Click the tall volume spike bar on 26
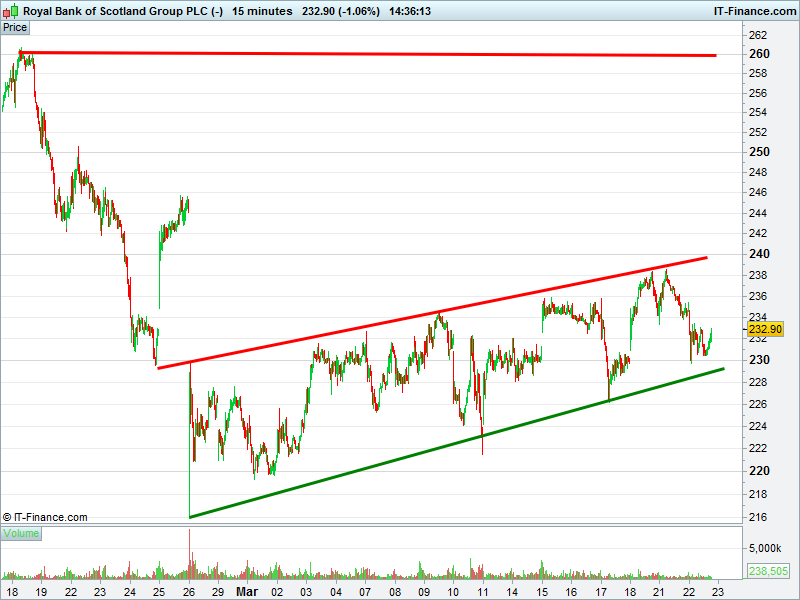Viewport: 800px width, 600px height. tap(189, 554)
